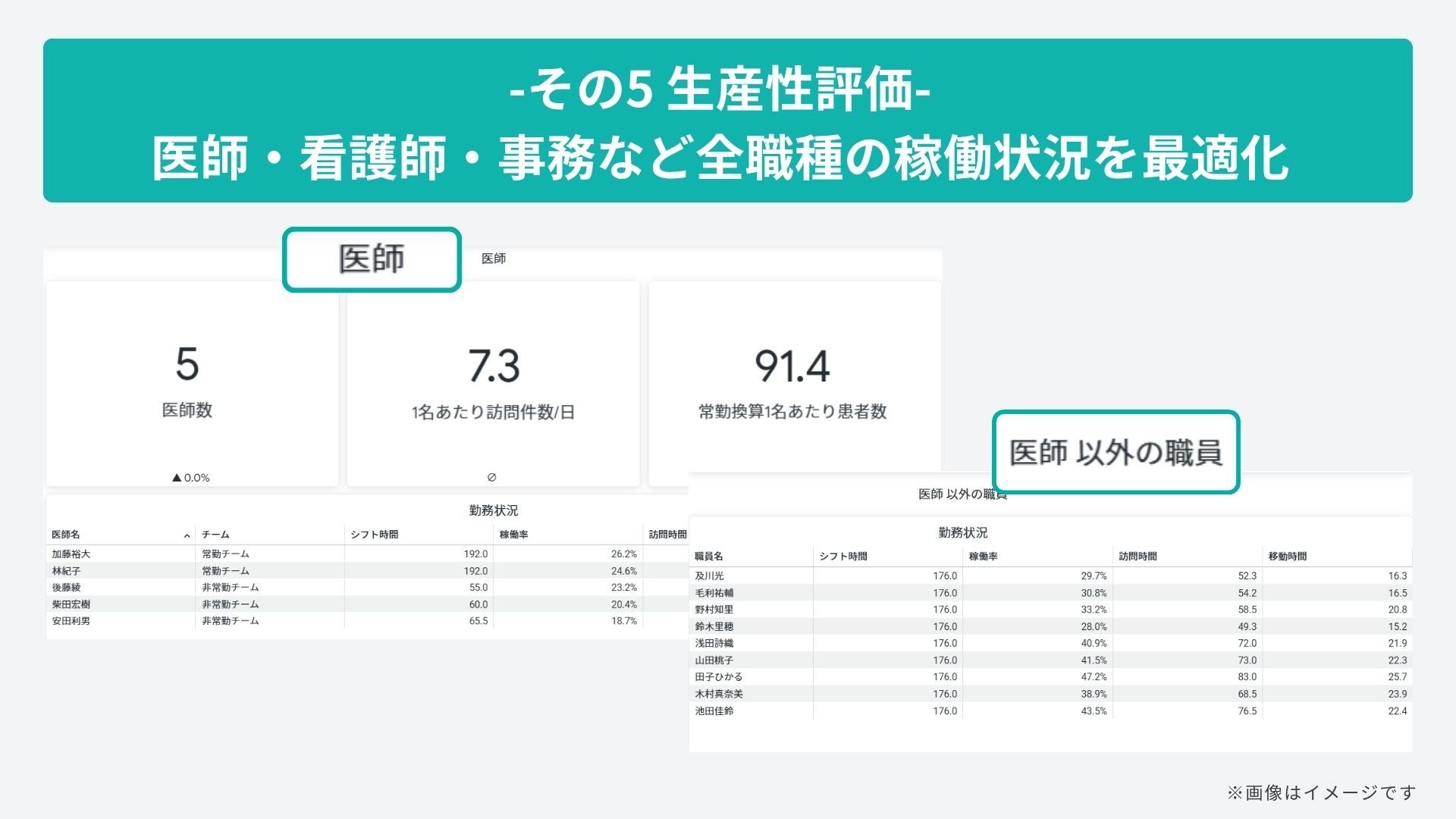Select the 医師 以外の職員 label box
The image size is (1456, 819).
1116,453
